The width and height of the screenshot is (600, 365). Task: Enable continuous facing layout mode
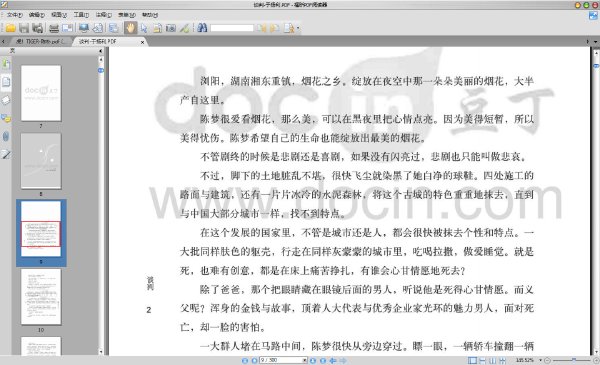pyautogui.click(x=502, y=360)
